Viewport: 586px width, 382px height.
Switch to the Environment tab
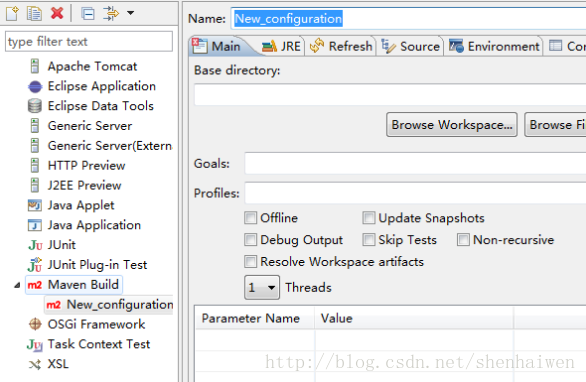pos(494,46)
